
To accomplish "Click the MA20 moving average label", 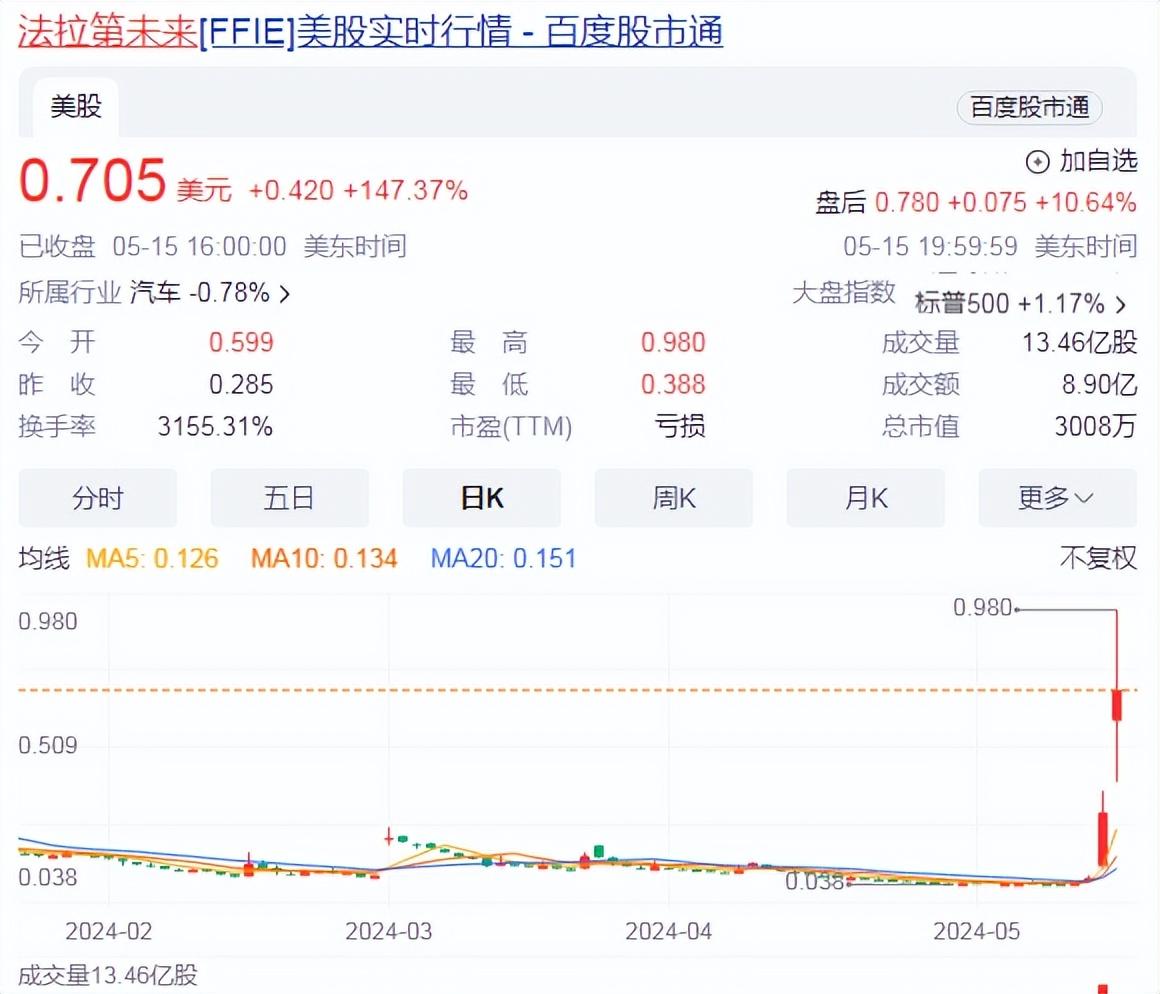I will tap(503, 558).
